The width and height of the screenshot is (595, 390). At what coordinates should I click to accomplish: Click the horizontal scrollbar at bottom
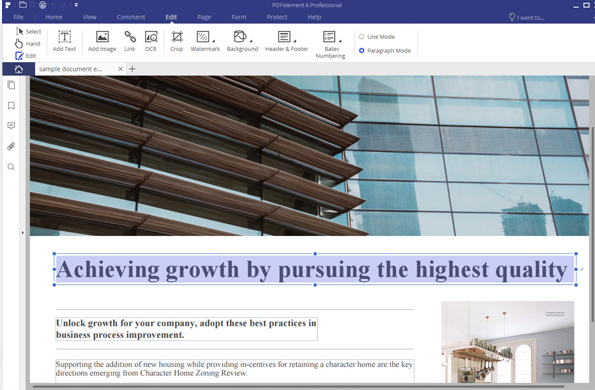click(x=299, y=387)
